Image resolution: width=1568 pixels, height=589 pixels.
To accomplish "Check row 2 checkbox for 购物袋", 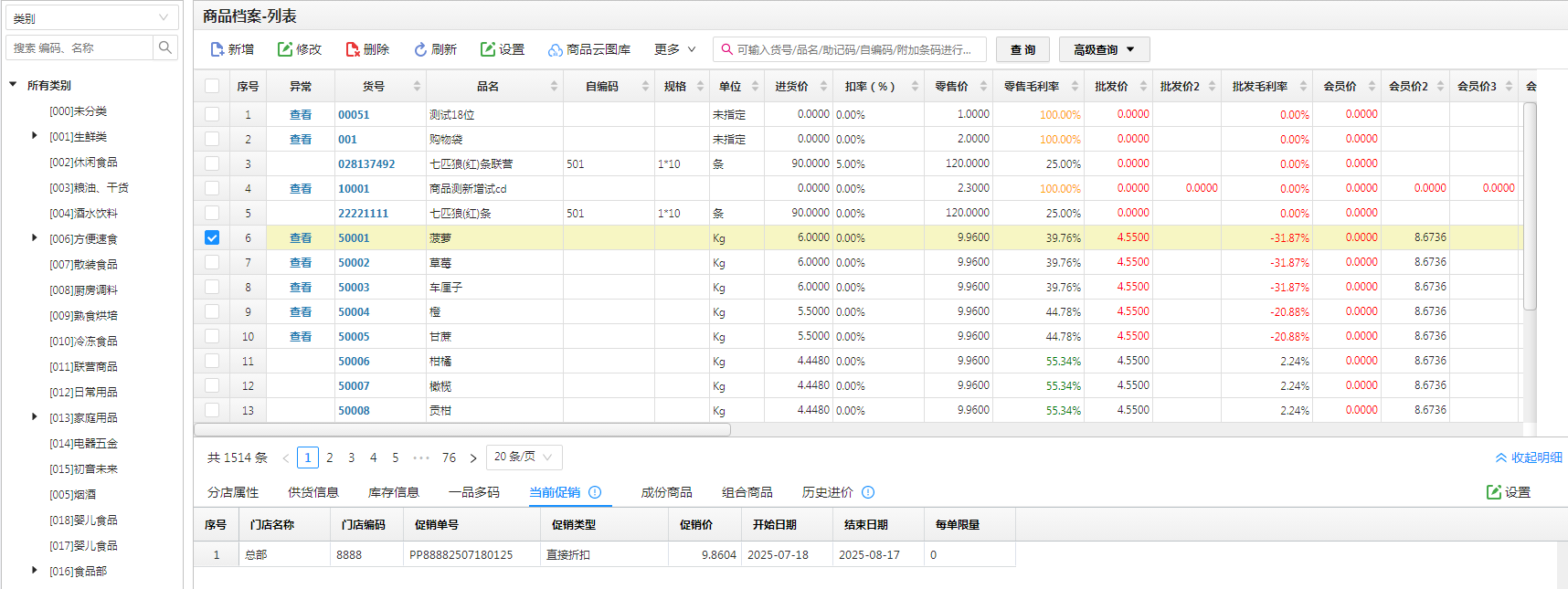I will tap(212, 139).
